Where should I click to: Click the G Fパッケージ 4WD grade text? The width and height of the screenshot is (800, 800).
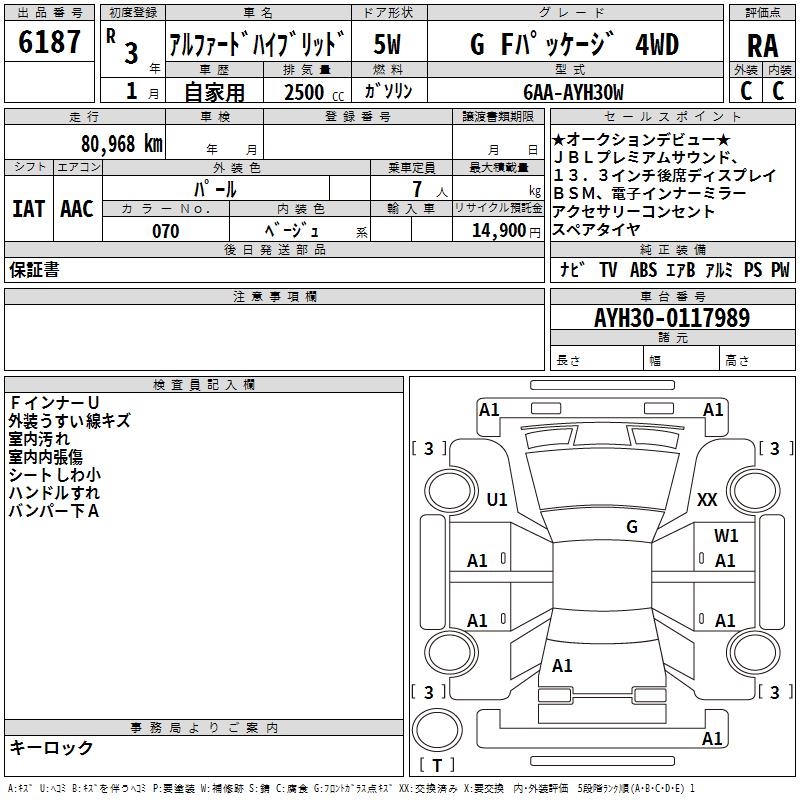(x=574, y=44)
